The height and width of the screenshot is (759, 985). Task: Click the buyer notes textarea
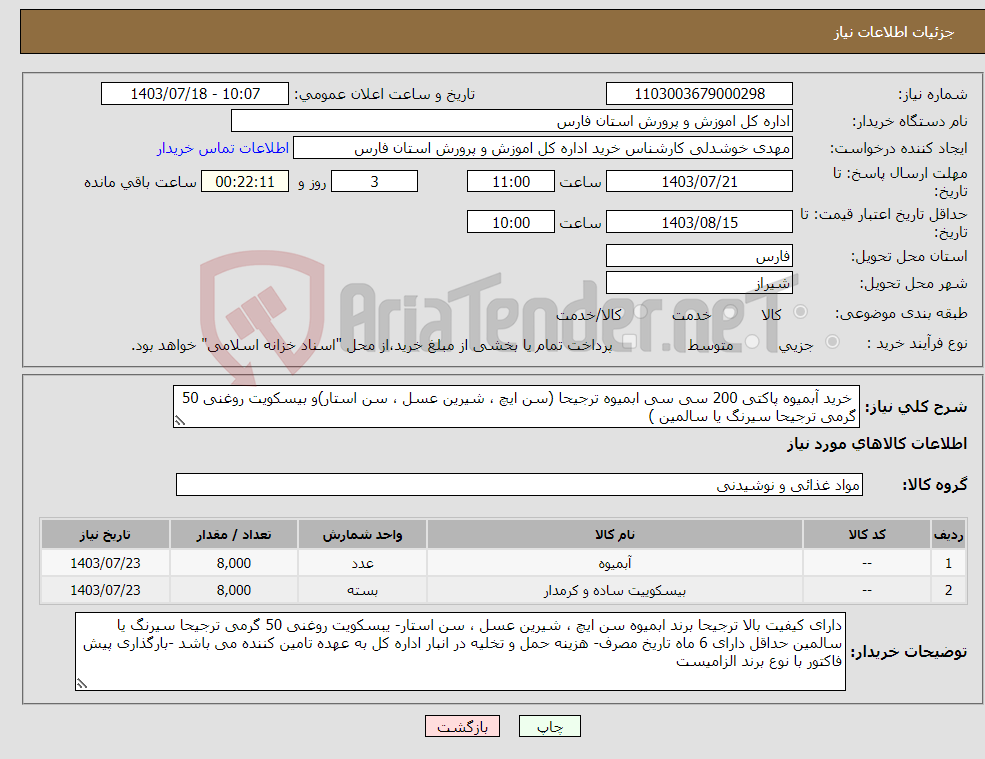(x=460, y=652)
